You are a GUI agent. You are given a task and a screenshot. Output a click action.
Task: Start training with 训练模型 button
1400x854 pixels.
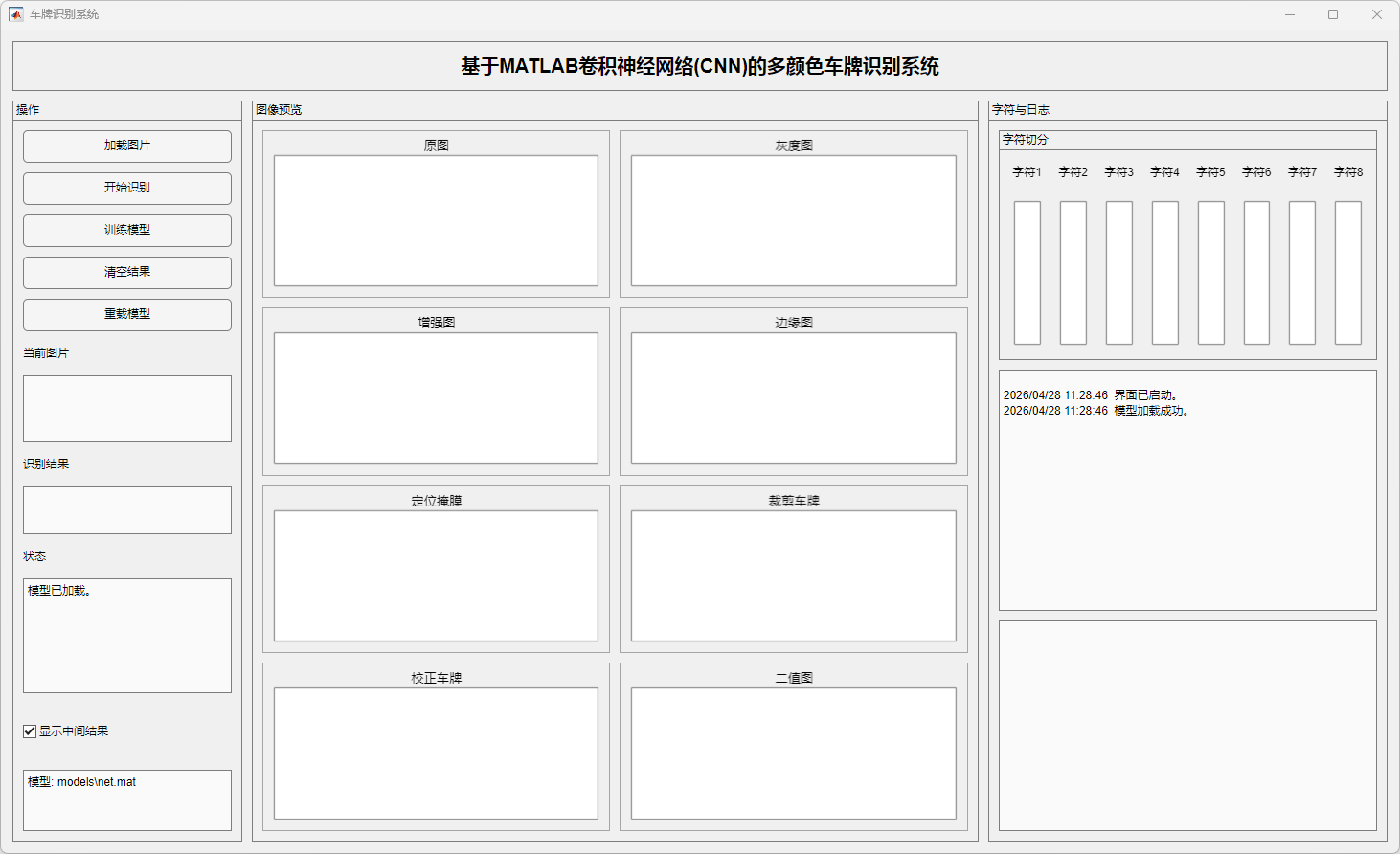click(127, 231)
